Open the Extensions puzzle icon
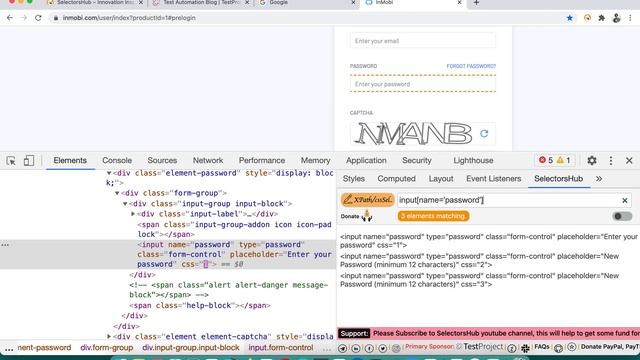This screenshot has height=360, width=640. (602, 18)
